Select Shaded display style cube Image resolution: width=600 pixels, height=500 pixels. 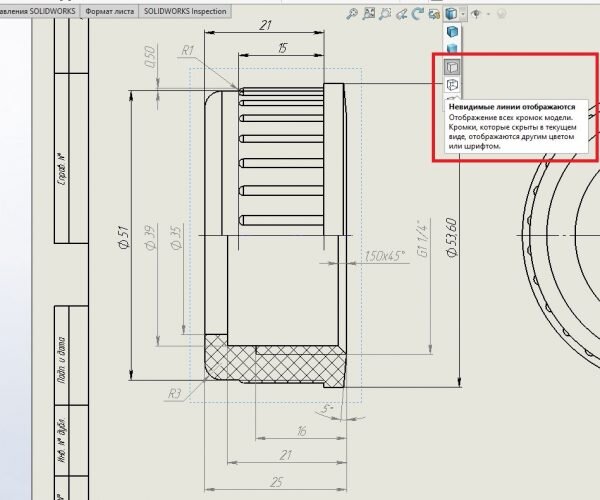point(452,49)
